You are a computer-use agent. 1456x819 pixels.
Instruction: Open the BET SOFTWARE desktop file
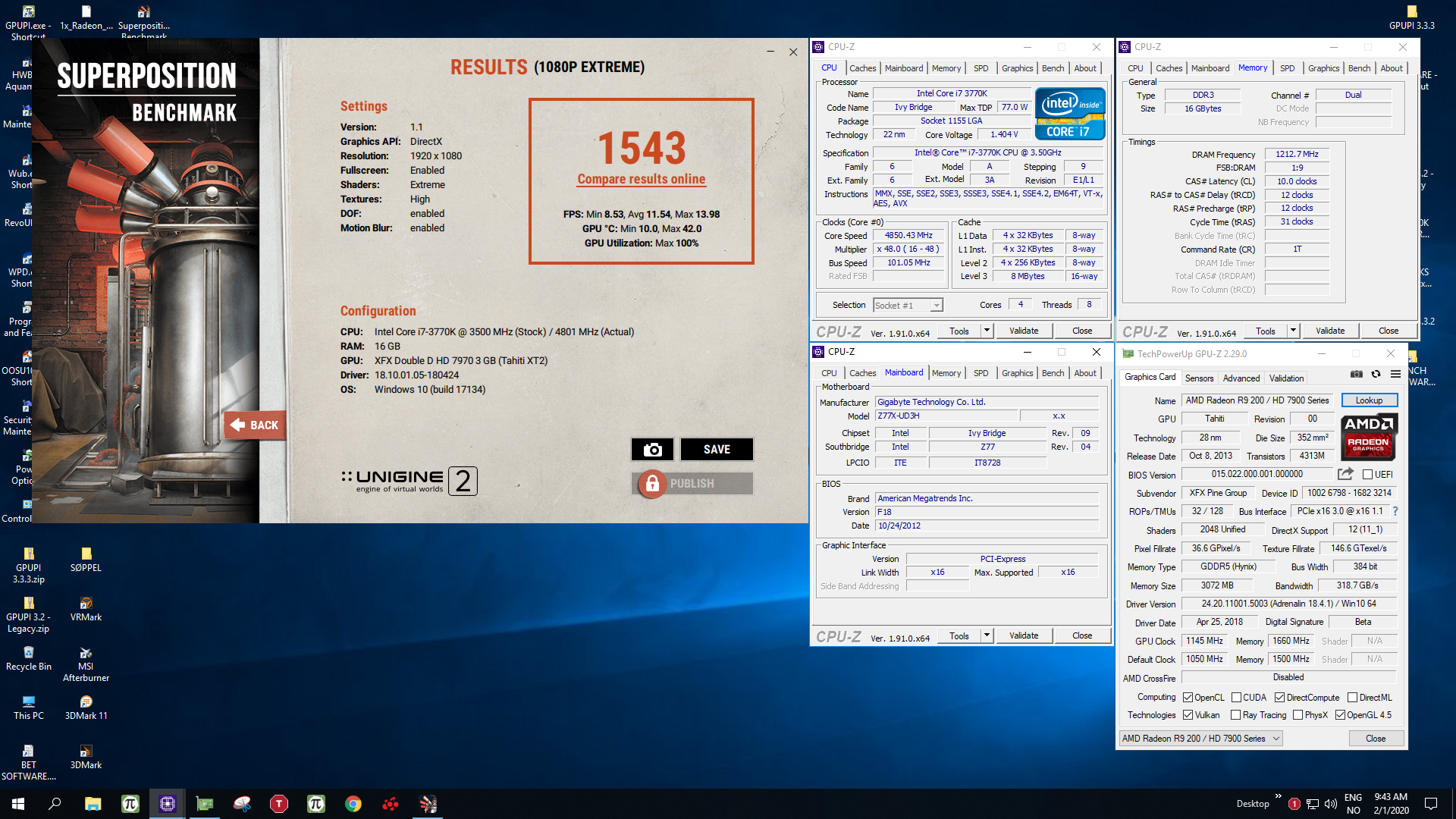pyautogui.click(x=29, y=762)
